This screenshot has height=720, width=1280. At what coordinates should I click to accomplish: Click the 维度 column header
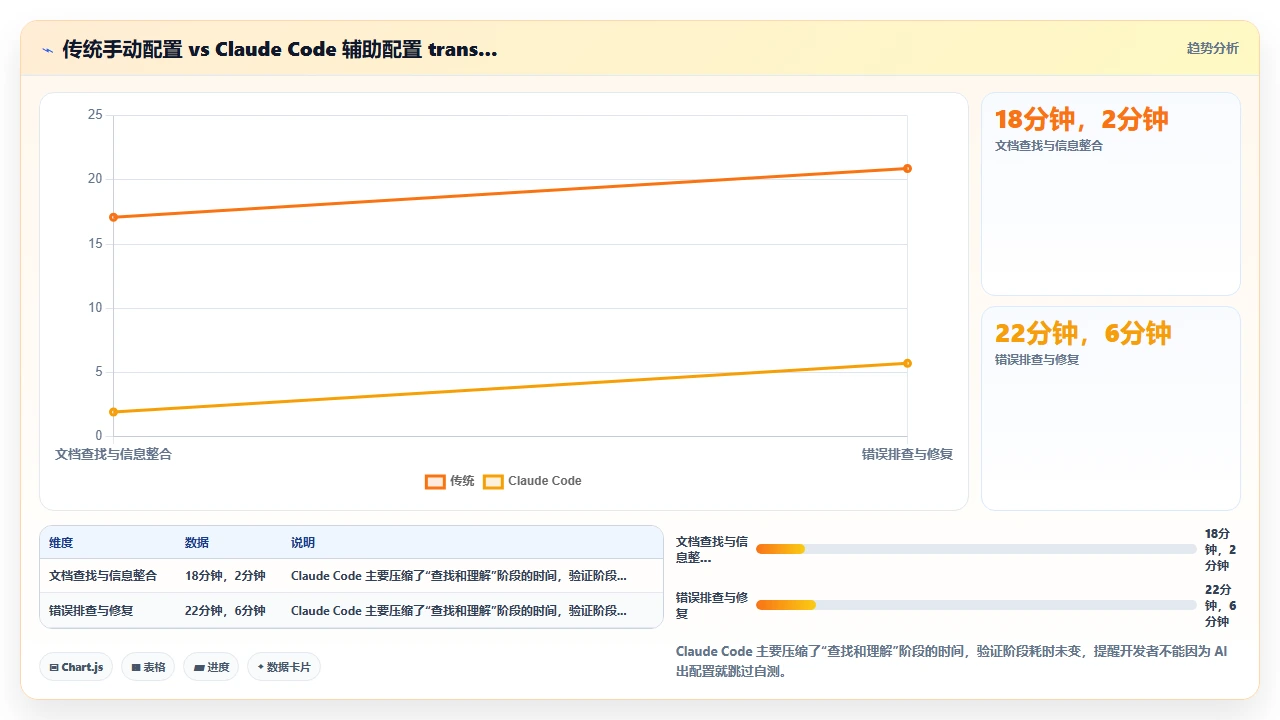pos(61,543)
